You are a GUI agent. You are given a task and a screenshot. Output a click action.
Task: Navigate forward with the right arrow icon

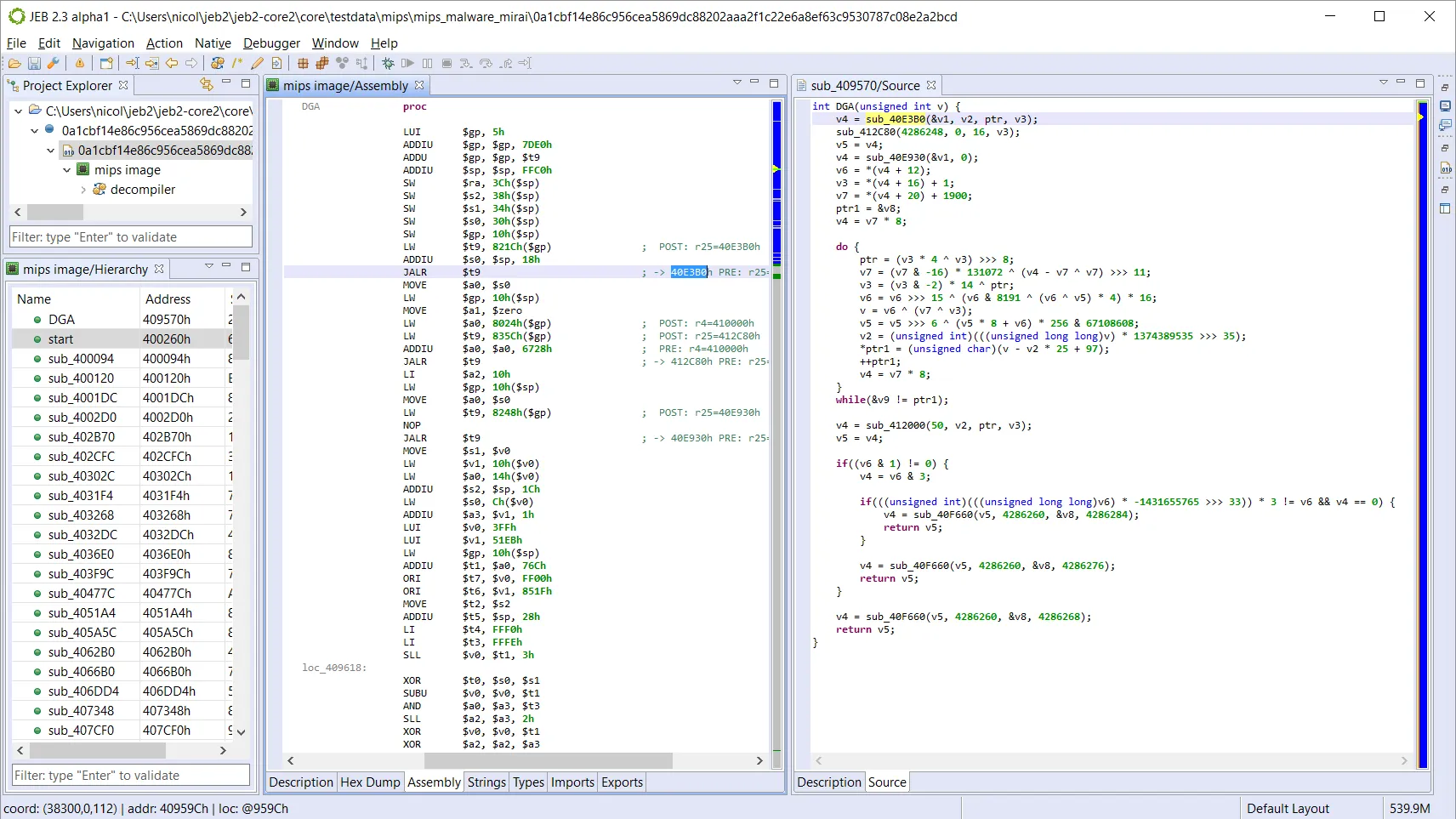click(192, 62)
